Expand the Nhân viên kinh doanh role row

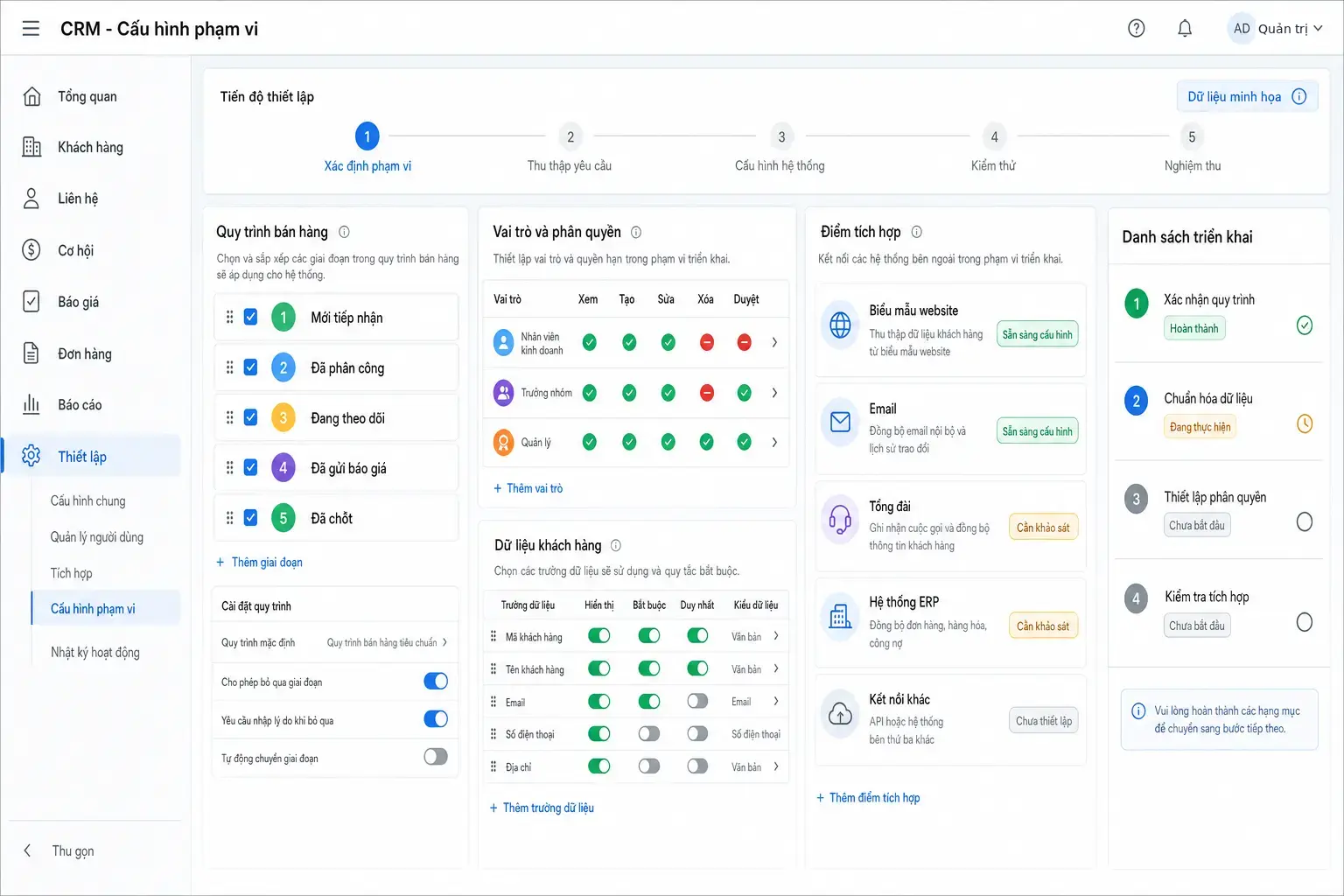click(x=774, y=342)
